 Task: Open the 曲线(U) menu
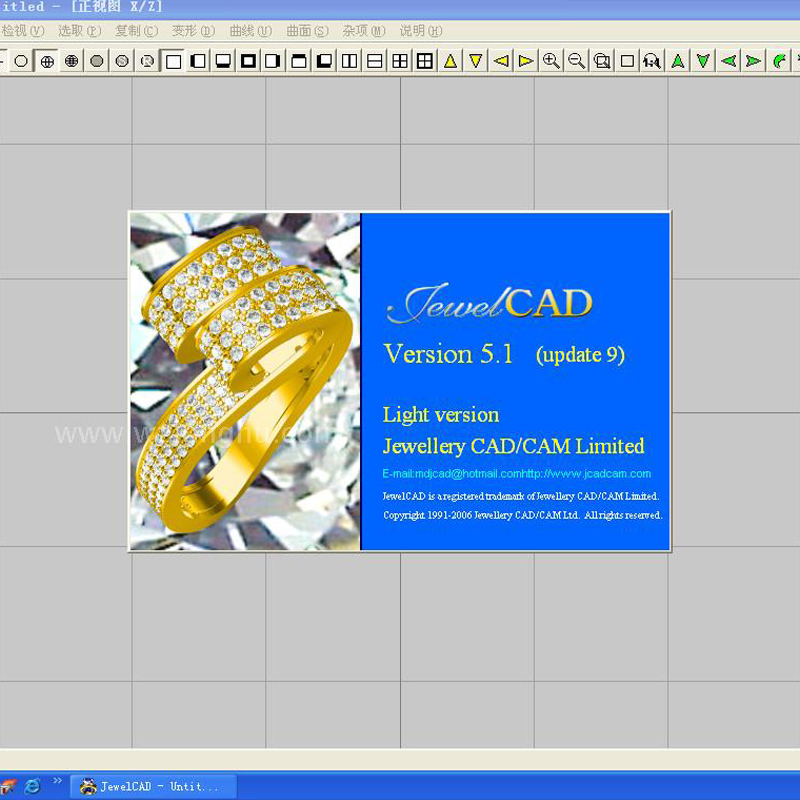click(x=251, y=31)
